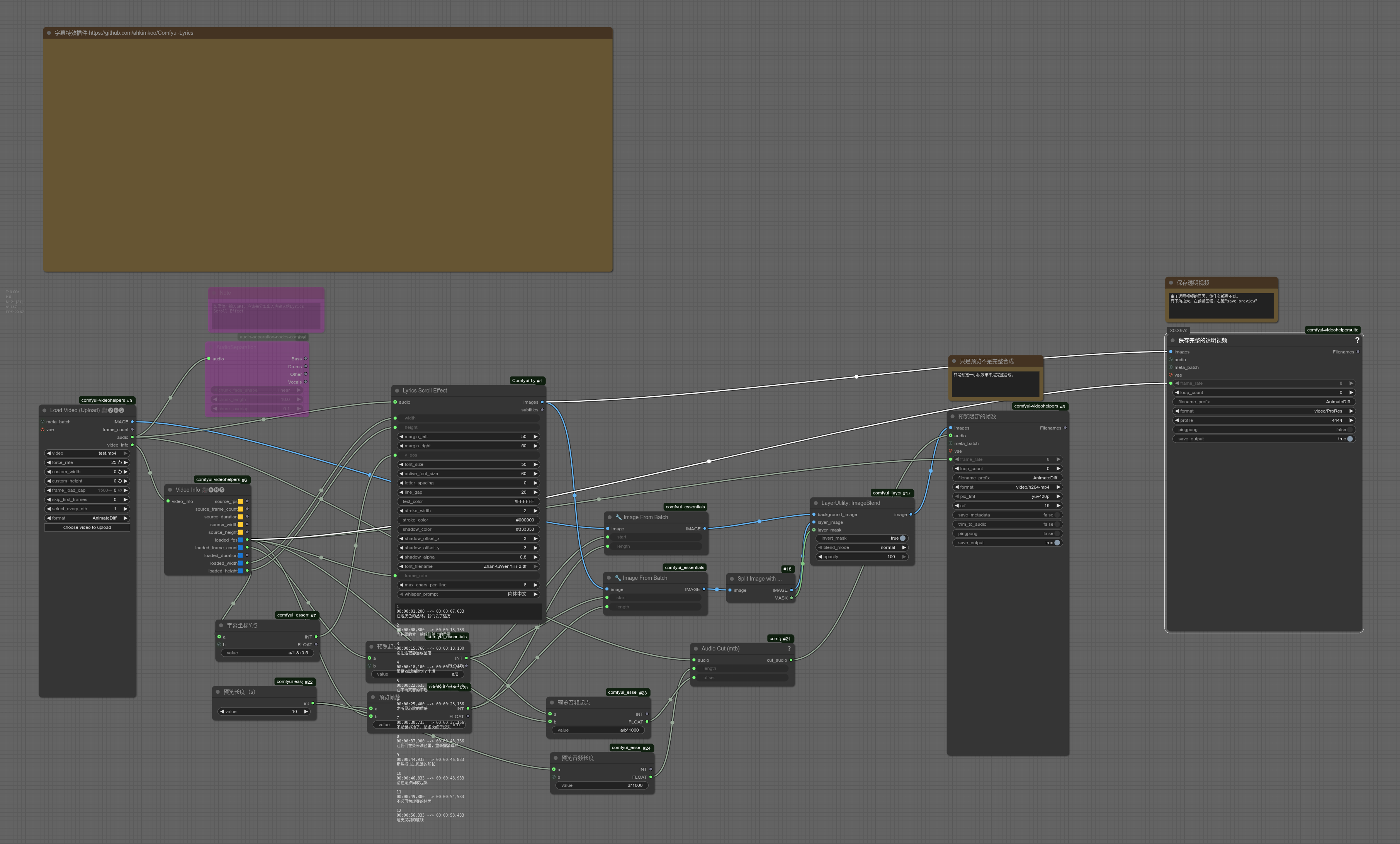Collapse the 只是预览不是完整合成 note via its dot

[x=954, y=361]
